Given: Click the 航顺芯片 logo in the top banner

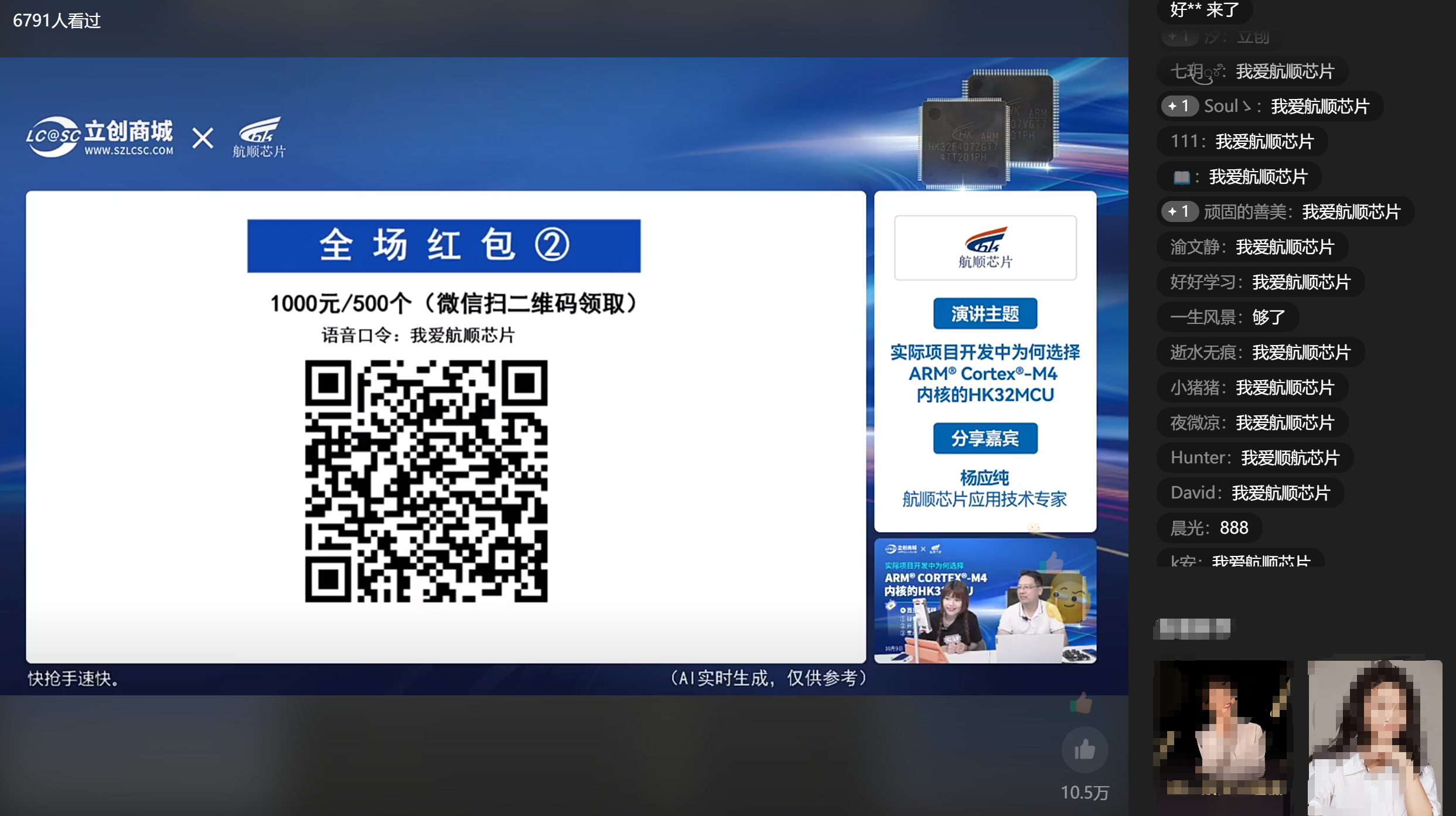Looking at the screenshot, I should [259, 137].
